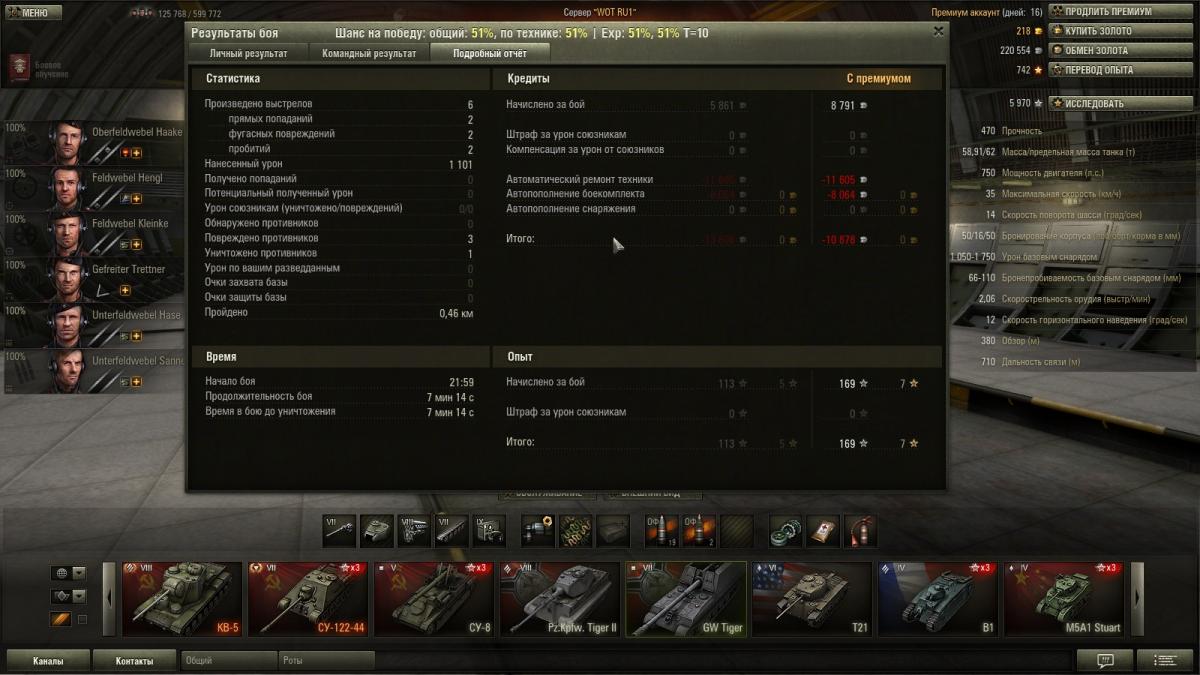Open the Контакты contacts button
The height and width of the screenshot is (675, 1200).
[134, 661]
